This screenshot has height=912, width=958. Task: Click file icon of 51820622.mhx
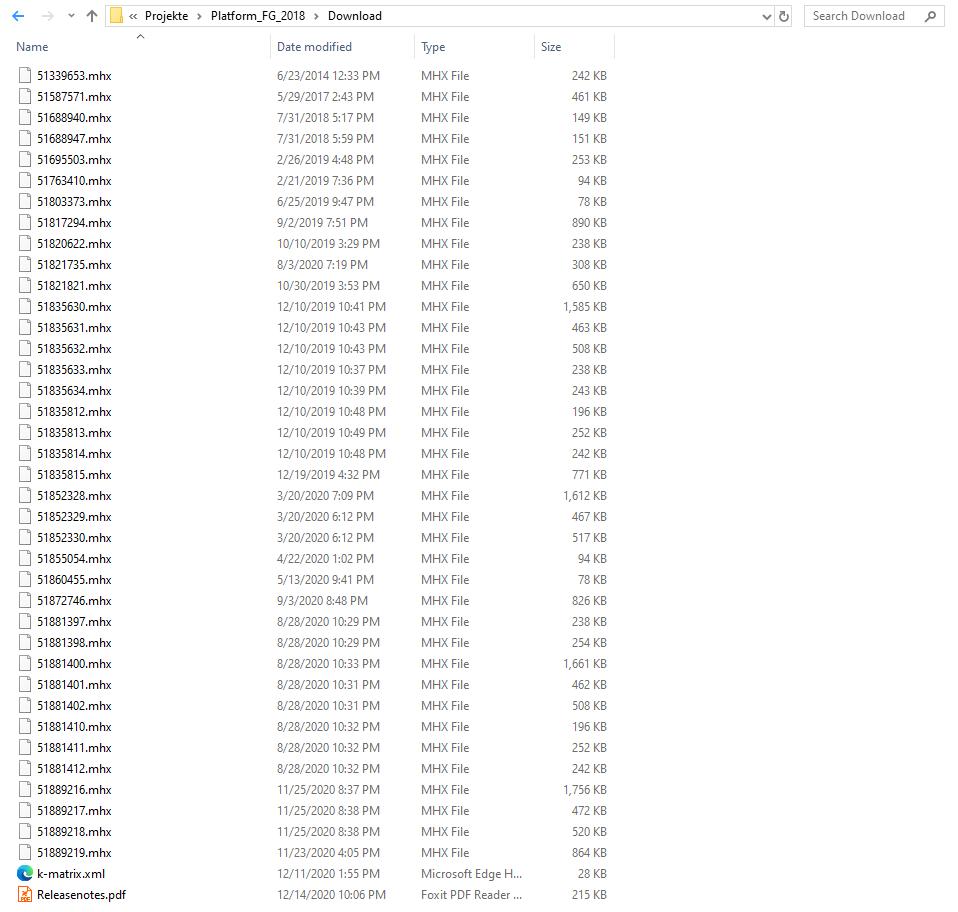click(25, 244)
